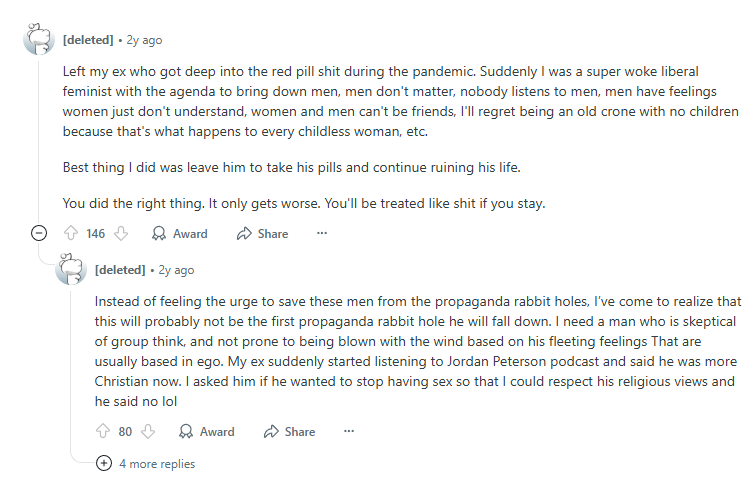Downvote the top comment with 146 points
Image resolution: width=750 pixels, height=480 pixels.
tap(121, 233)
